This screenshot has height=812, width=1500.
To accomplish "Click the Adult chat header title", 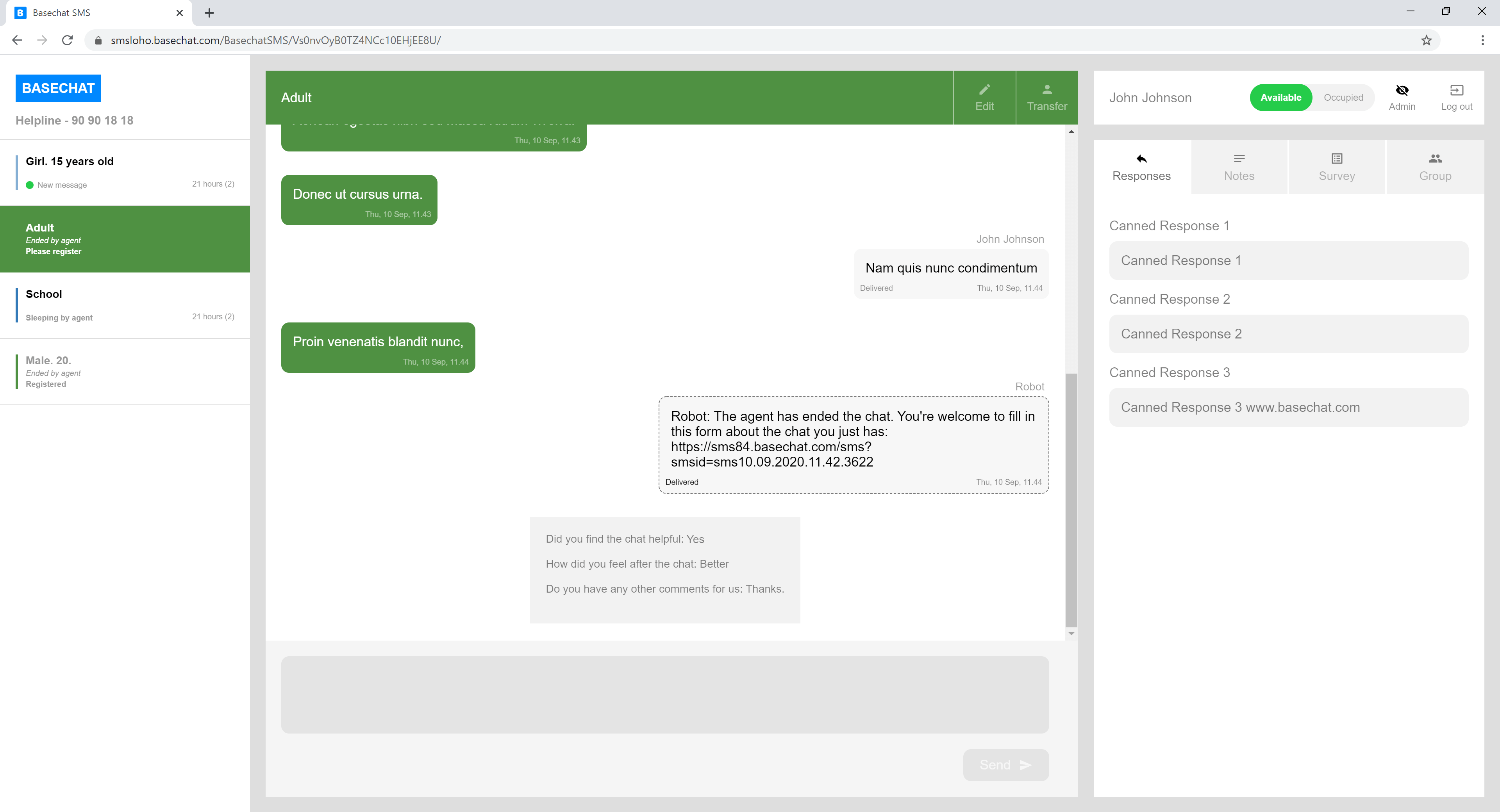I will [x=296, y=98].
